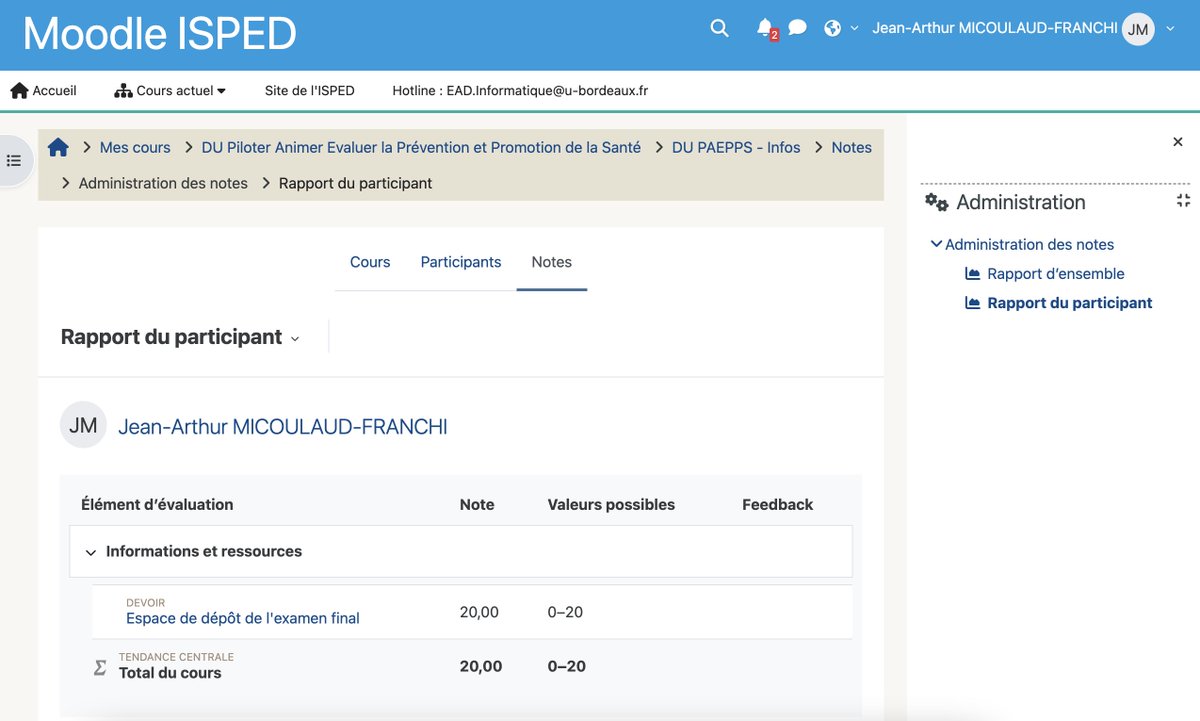Image resolution: width=1200 pixels, height=721 pixels.
Task: Open the search magnifier icon
Action: [x=719, y=28]
